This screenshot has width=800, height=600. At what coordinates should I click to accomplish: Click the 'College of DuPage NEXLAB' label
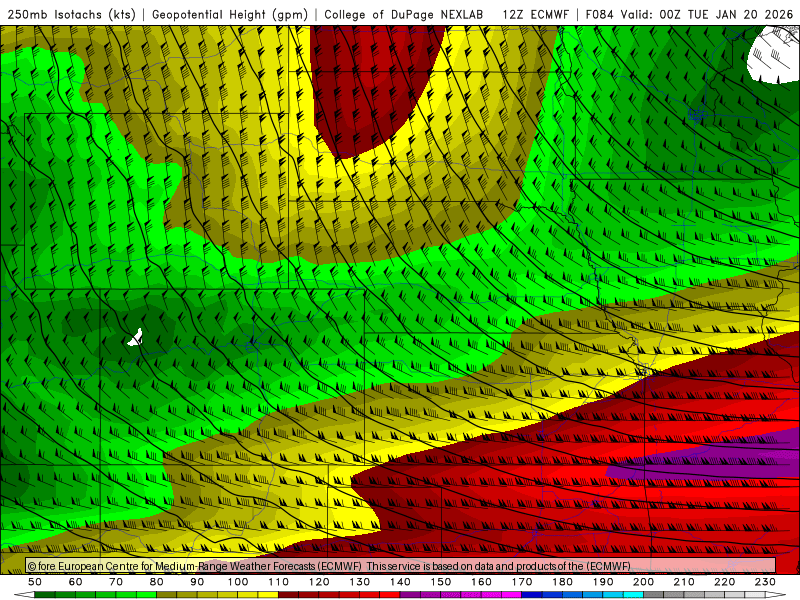(404, 14)
